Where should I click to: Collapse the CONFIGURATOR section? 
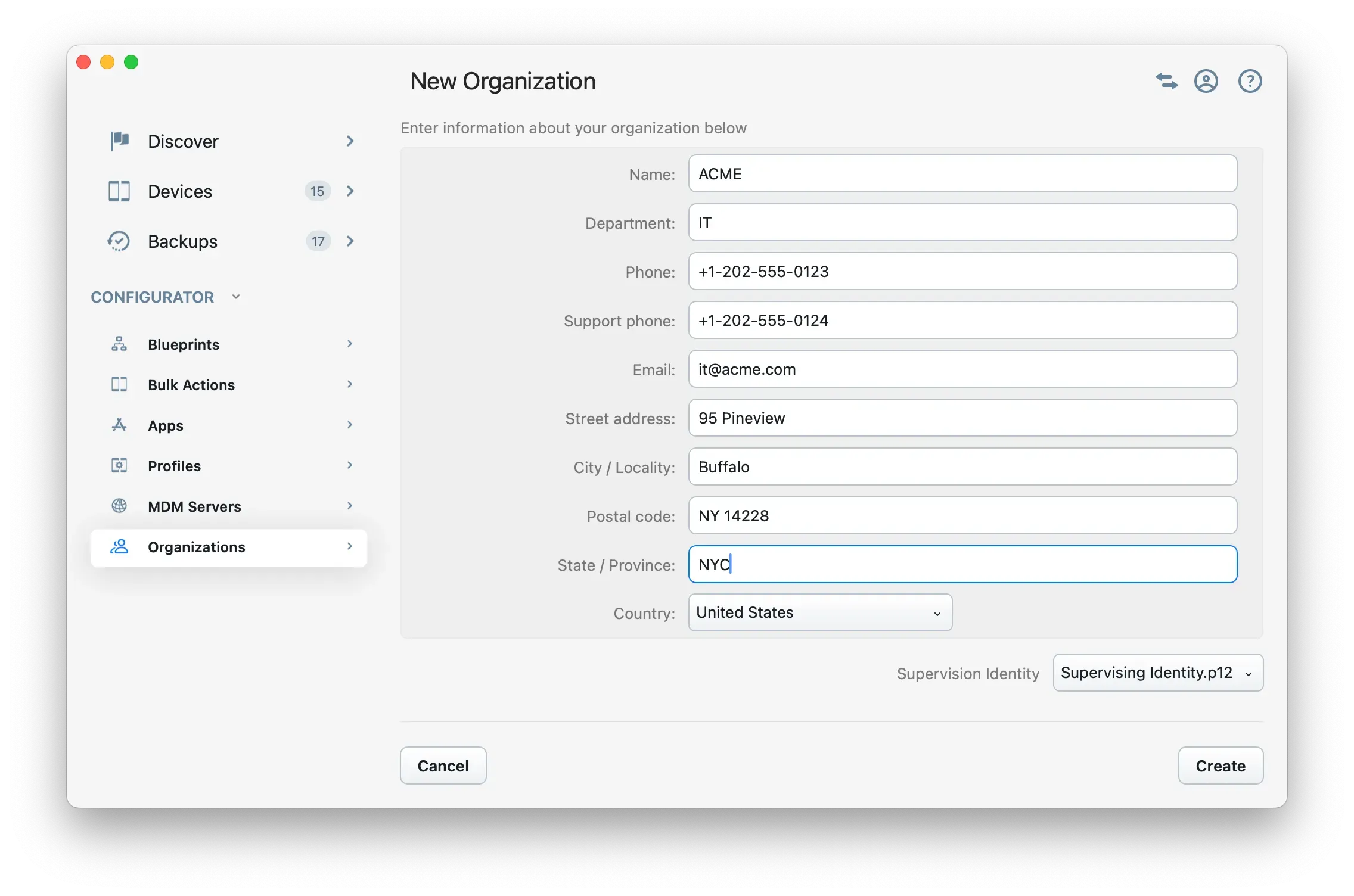click(235, 296)
